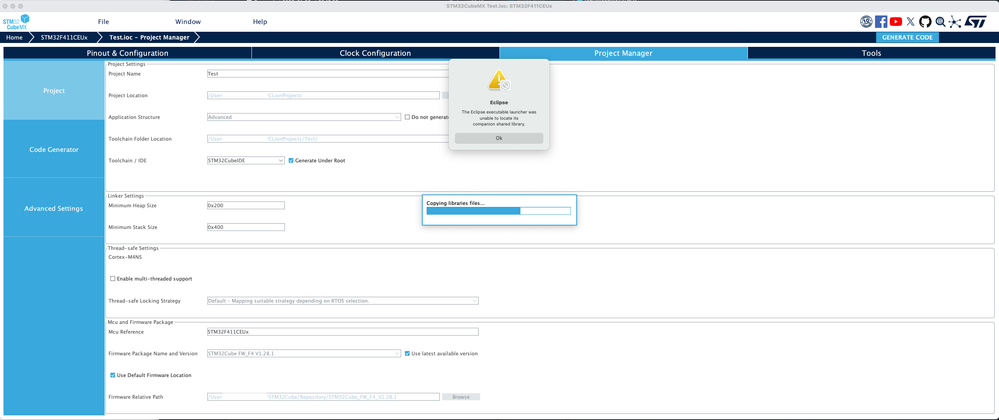Image resolution: width=999 pixels, height=420 pixels.
Task: Click 'Copying libraries files...' label
Action: point(456,203)
